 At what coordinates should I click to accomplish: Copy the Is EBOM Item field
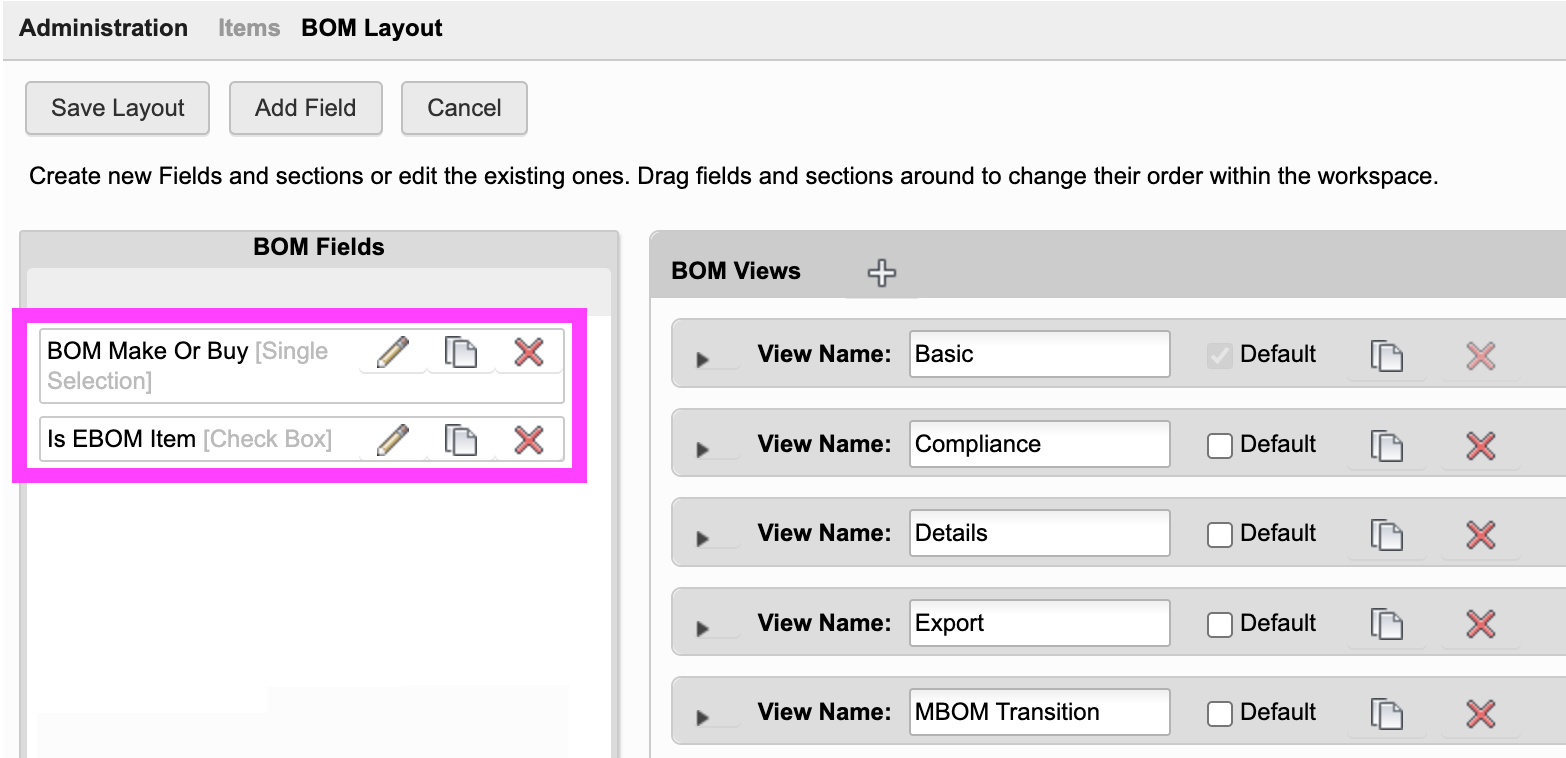pos(460,439)
